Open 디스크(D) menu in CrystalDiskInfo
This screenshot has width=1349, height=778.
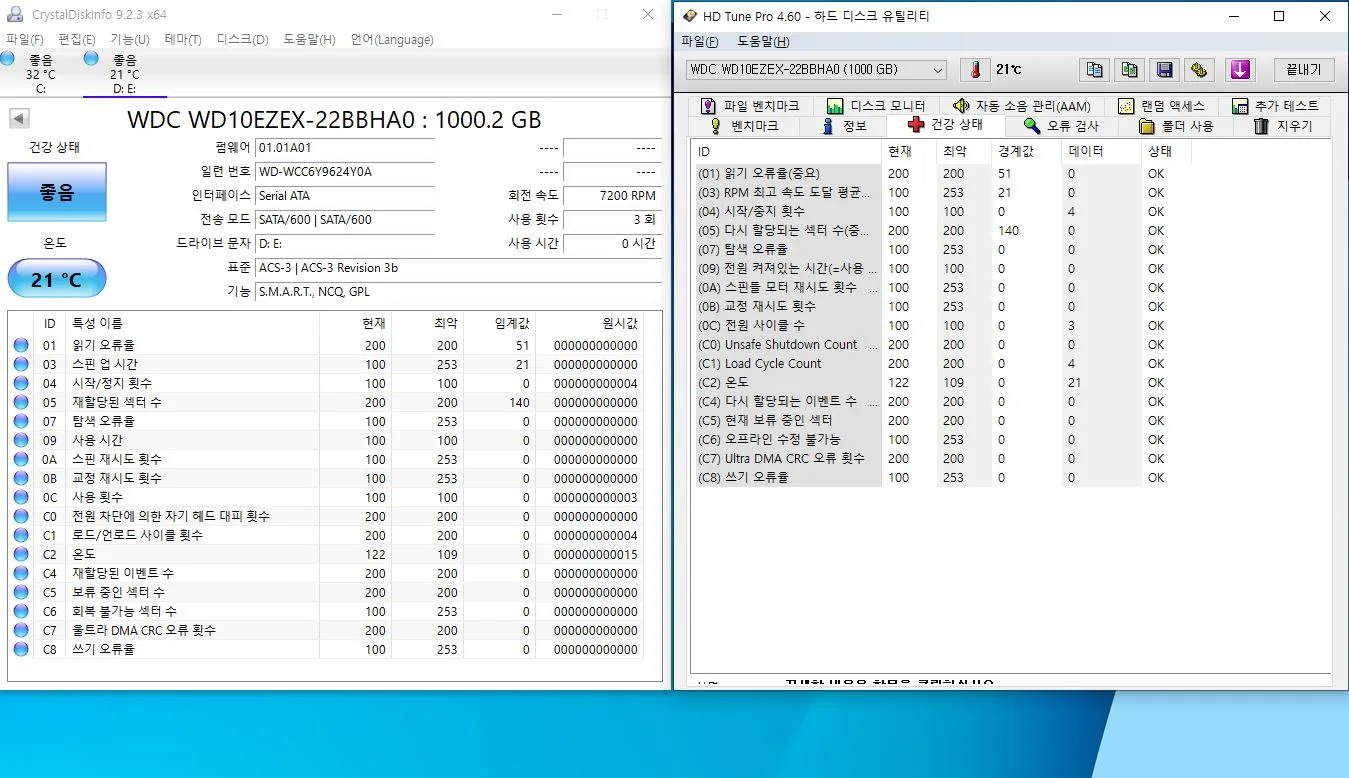pyautogui.click(x=243, y=40)
